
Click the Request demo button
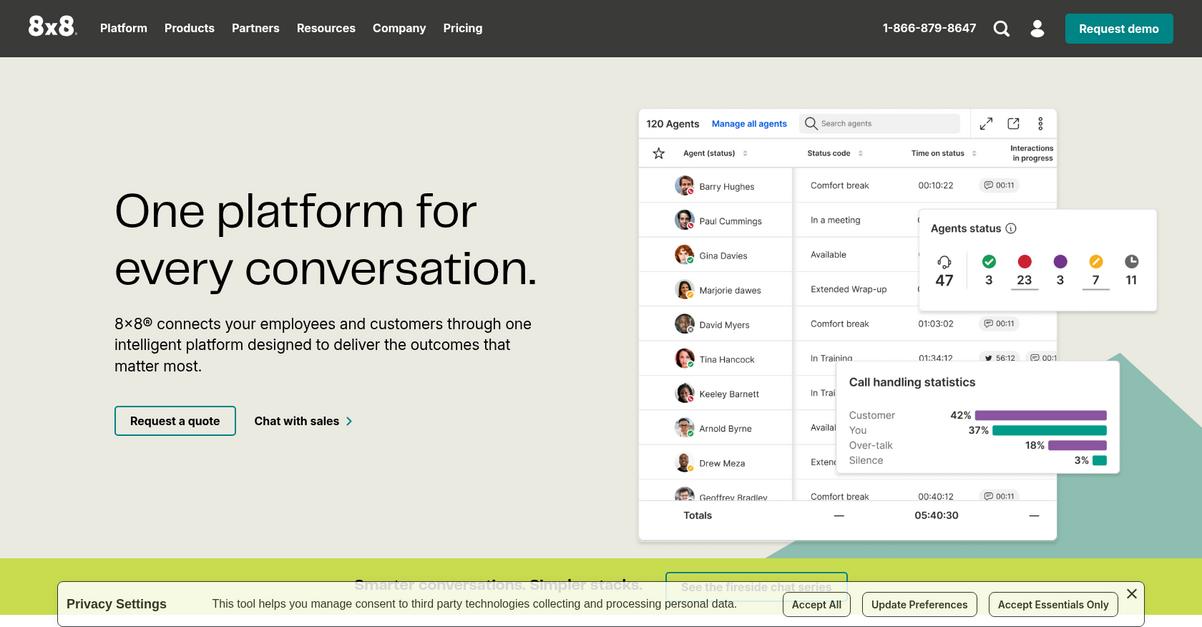coord(1118,28)
